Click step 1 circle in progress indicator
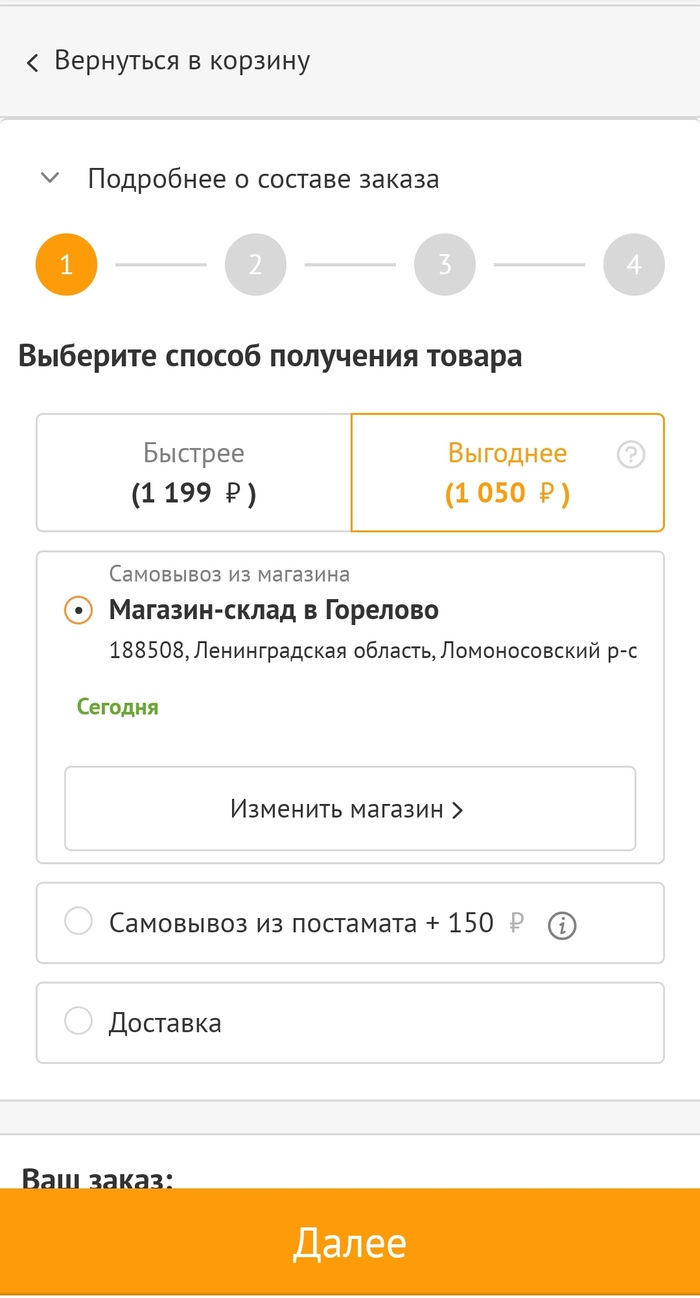The image size is (700, 1298). 66,265
